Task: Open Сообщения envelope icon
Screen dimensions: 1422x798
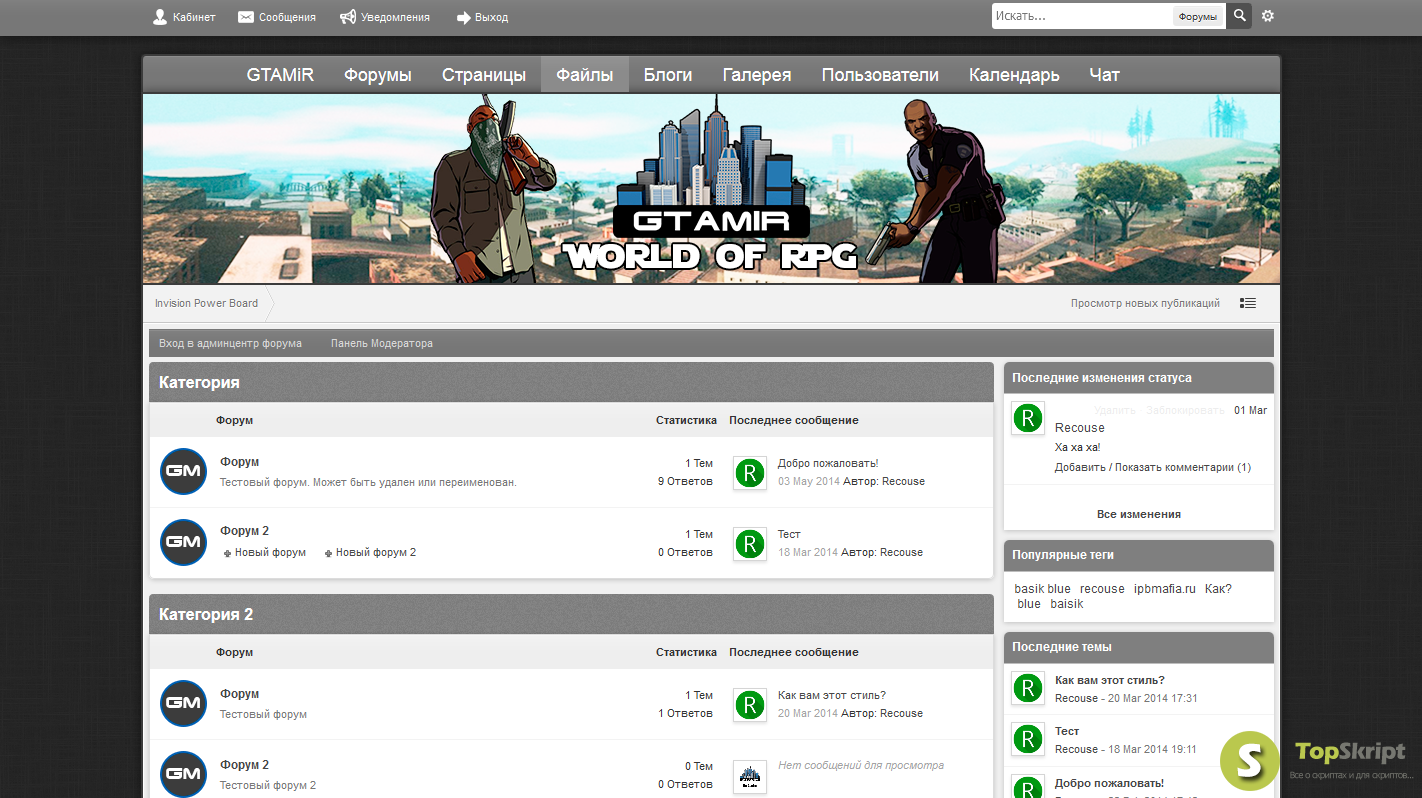Action: [246, 17]
